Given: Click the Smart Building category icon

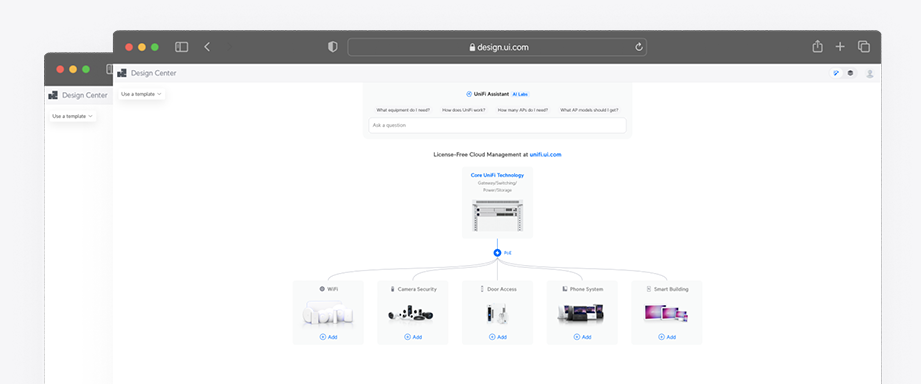Looking at the screenshot, I should click(648, 289).
